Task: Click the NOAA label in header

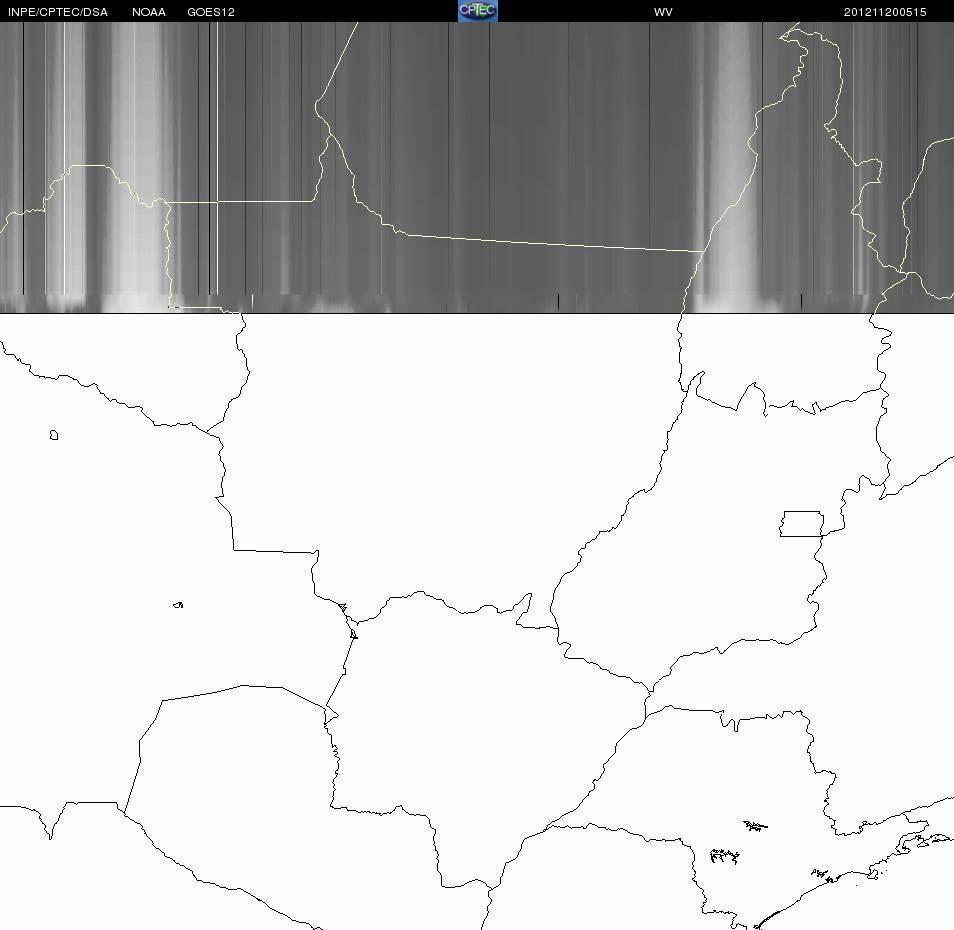Action: 148,12
